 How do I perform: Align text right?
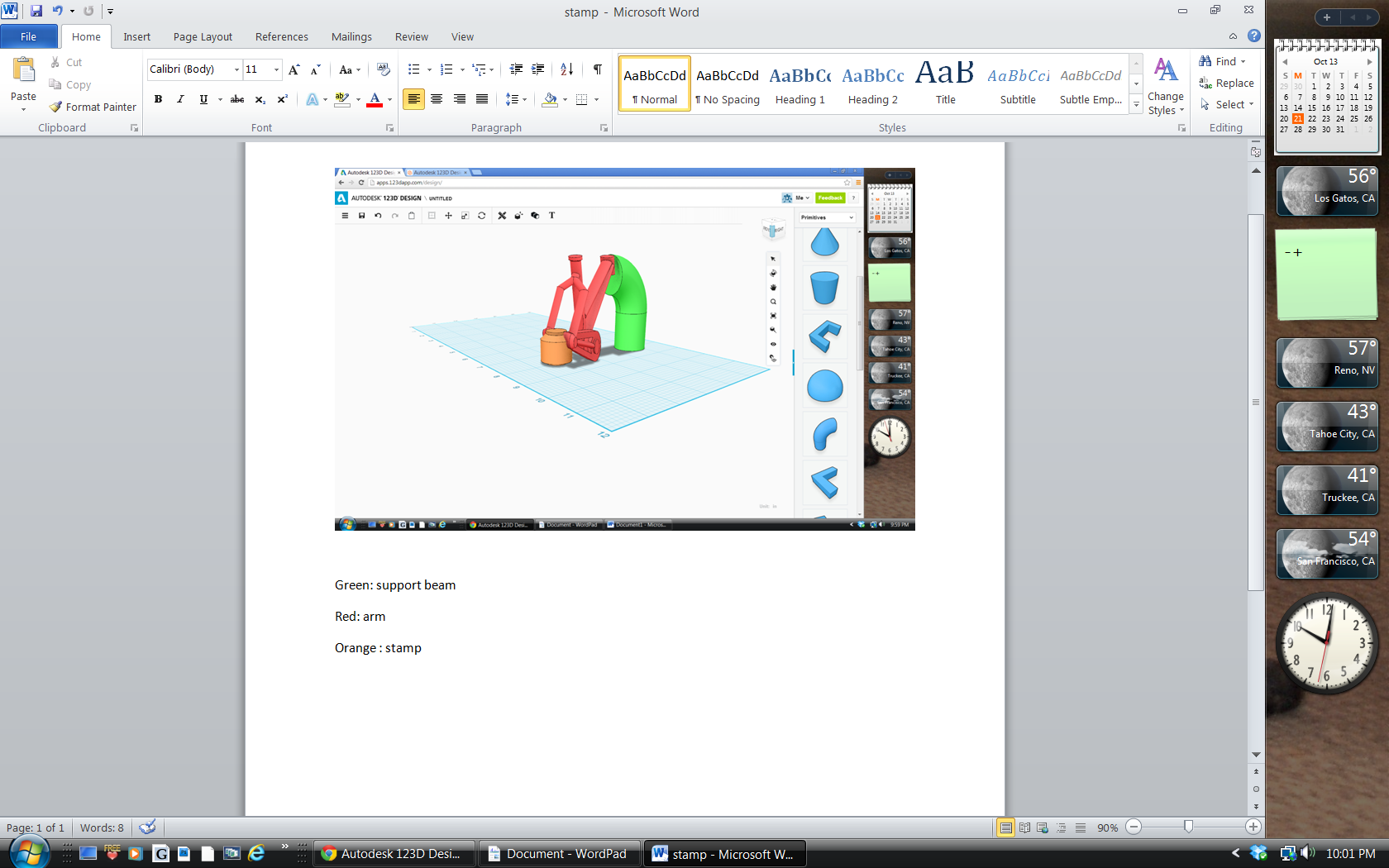click(460, 99)
